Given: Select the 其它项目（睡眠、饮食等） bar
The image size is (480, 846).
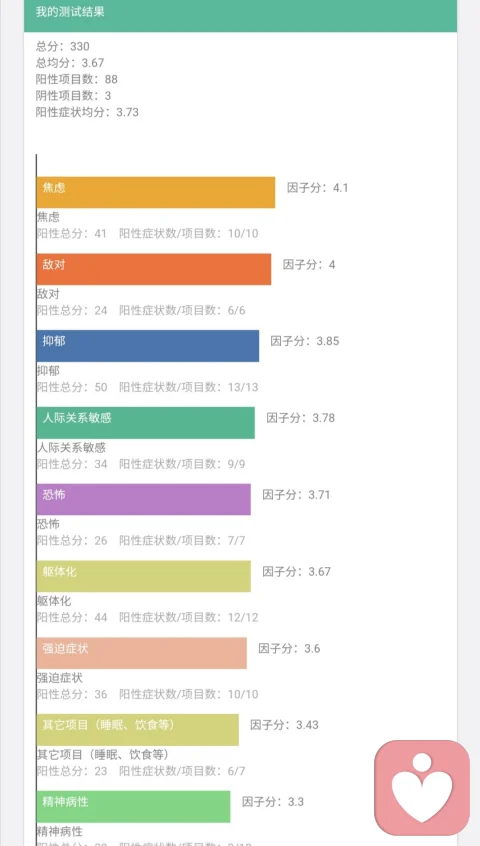Looking at the screenshot, I should [138, 729].
